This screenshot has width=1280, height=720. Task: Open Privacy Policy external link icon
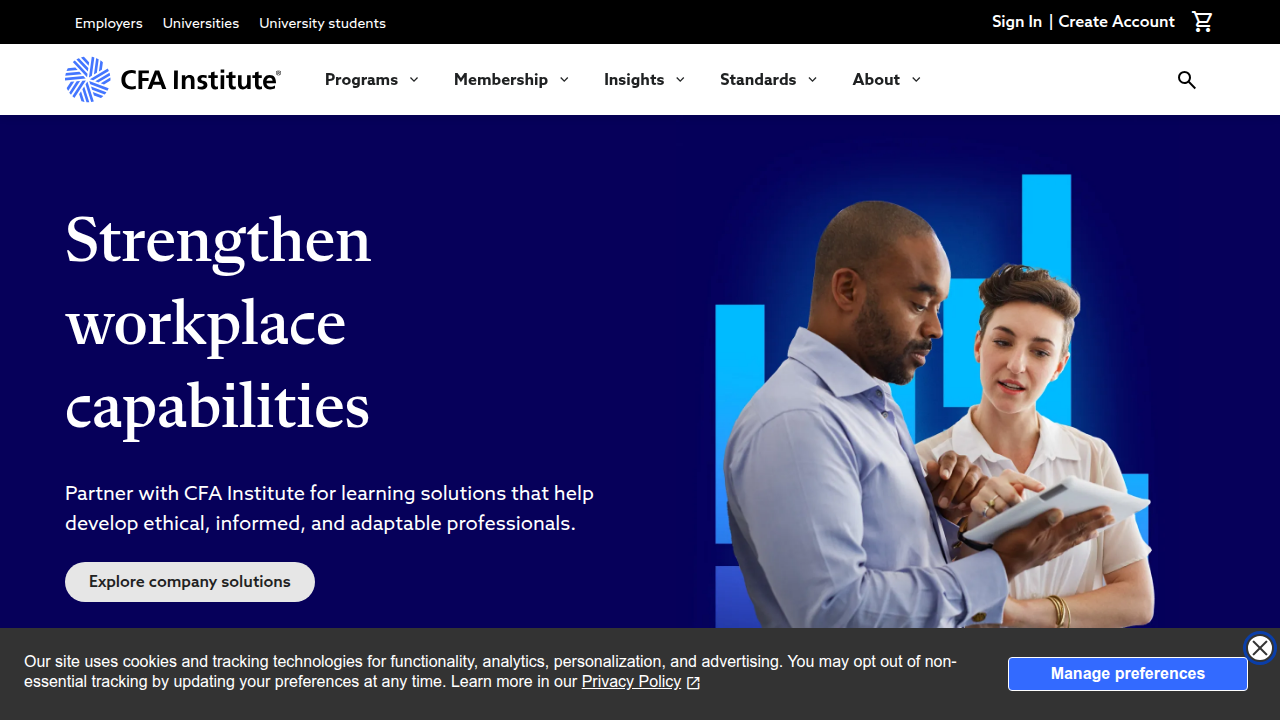point(693,683)
